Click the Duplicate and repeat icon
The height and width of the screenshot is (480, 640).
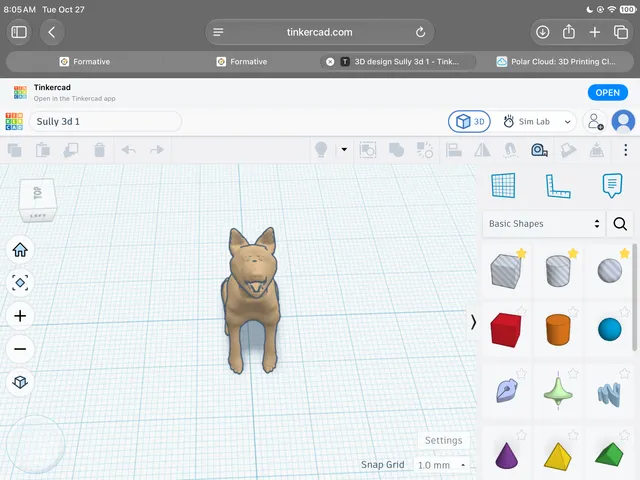(x=71, y=150)
